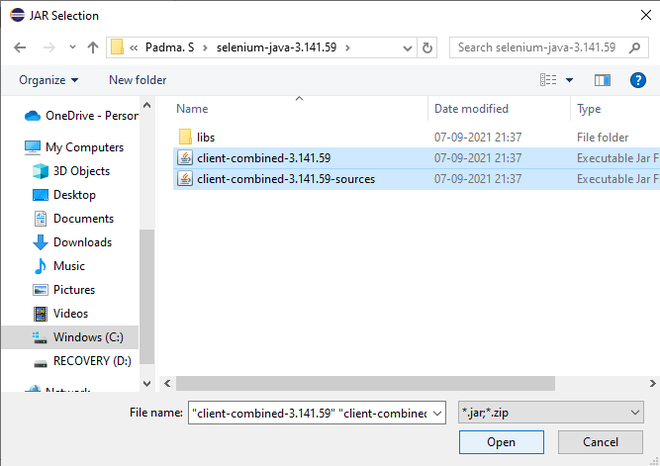Open the chevron after the selenium-java-3.141.59 breadcrumb
The image size is (660, 466).
tap(347, 48)
